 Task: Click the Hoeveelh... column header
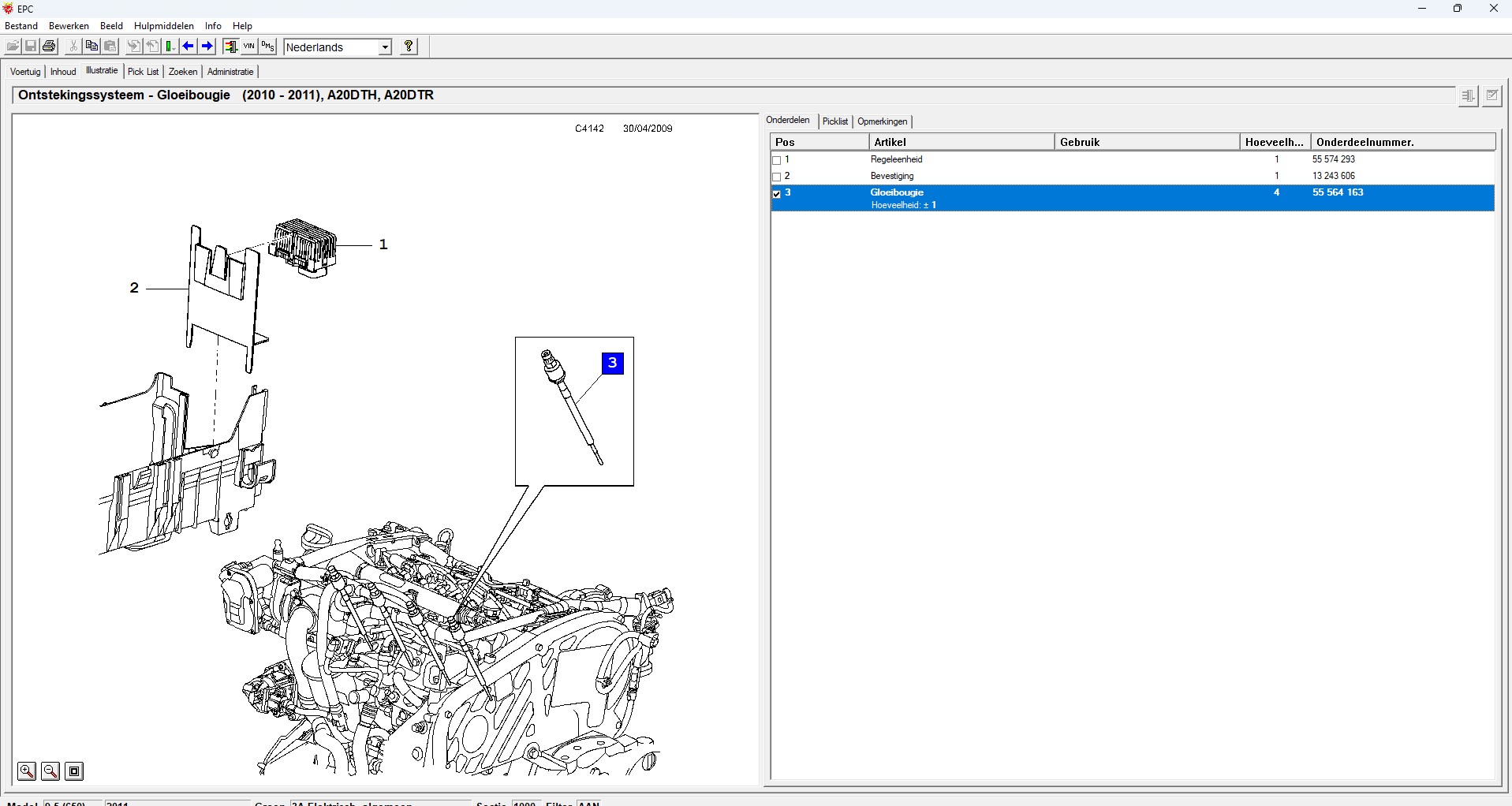point(1275,142)
